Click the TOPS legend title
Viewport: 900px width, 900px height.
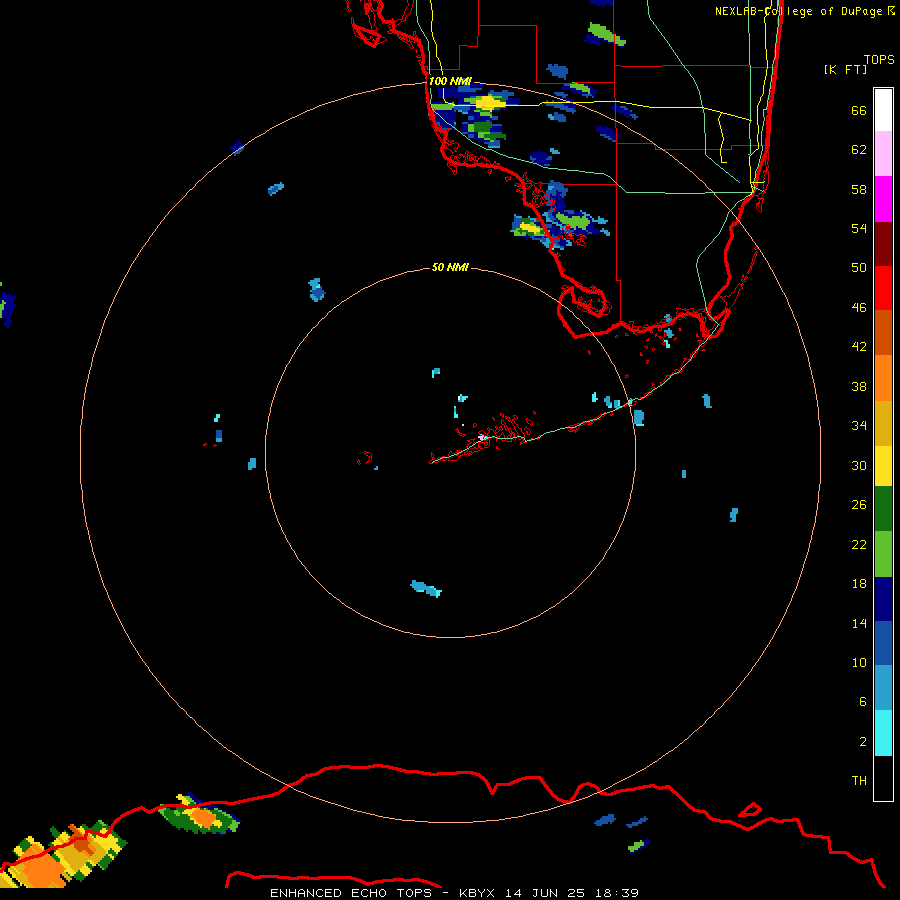click(x=879, y=59)
